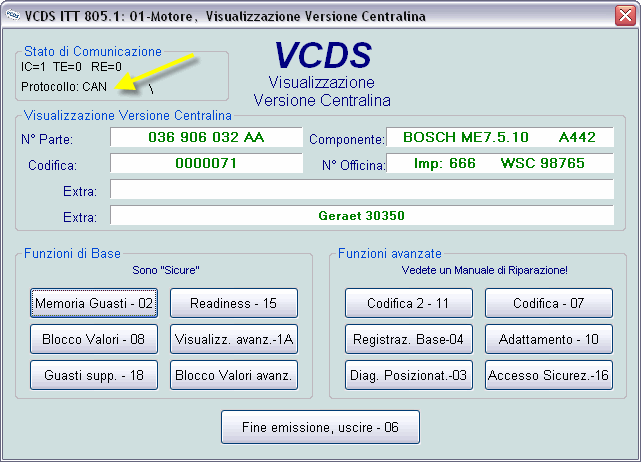The height and width of the screenshot is (462, 641).
Task: Click the Codifica field 0000071
Action: tap(206, 163)
